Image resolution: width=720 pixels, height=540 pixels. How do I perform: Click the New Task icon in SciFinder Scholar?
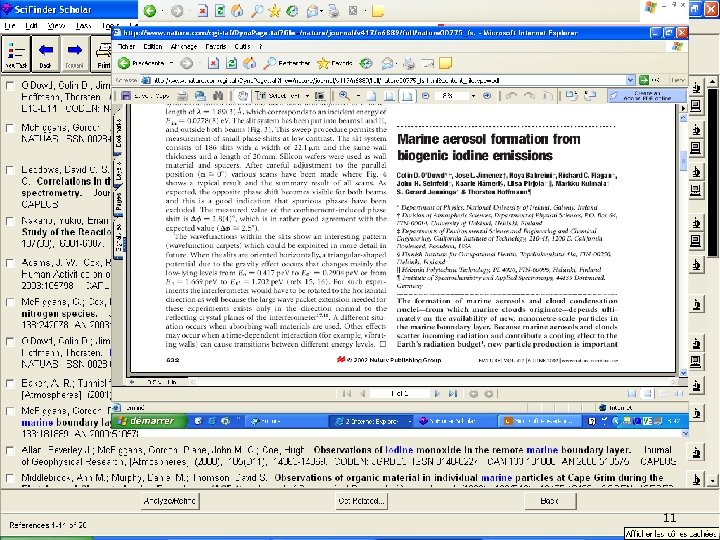point(16,54)
